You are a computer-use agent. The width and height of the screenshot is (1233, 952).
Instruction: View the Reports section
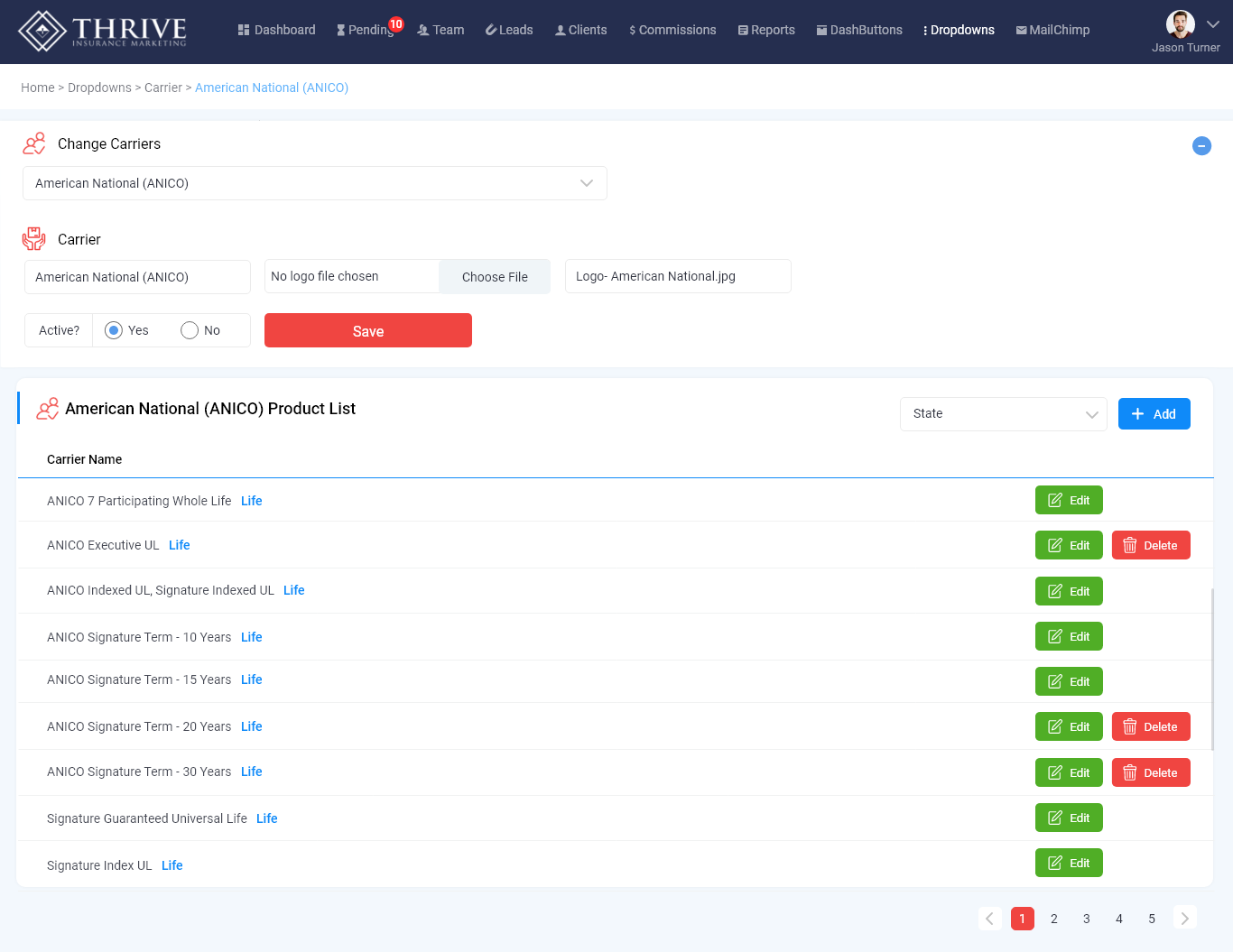pyautogui.click(x=766, y=30)
